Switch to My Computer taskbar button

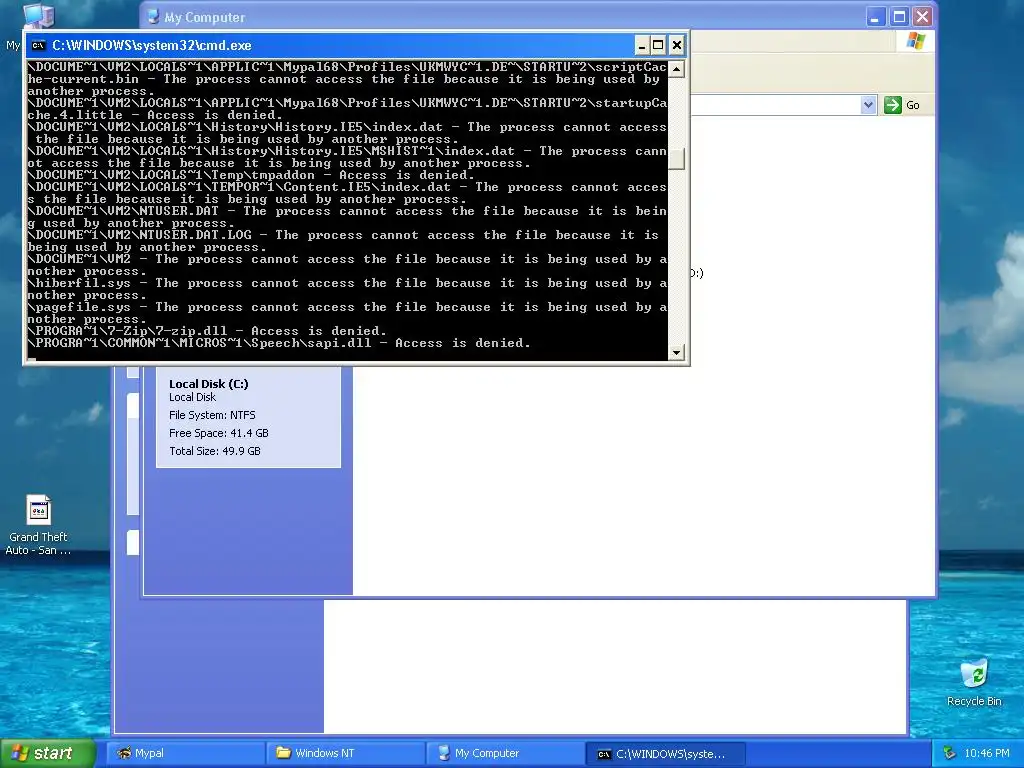pyautogui.click(x=505, y=753)
